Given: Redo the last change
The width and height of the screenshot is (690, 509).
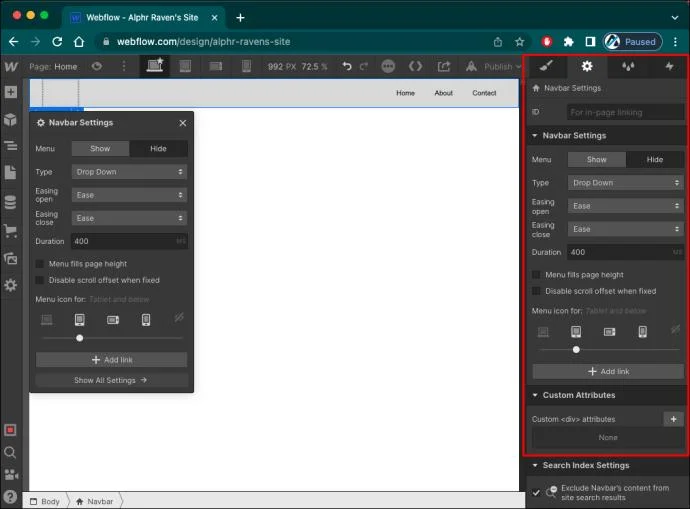Looking at the screenshot, I should coord(363,66).
